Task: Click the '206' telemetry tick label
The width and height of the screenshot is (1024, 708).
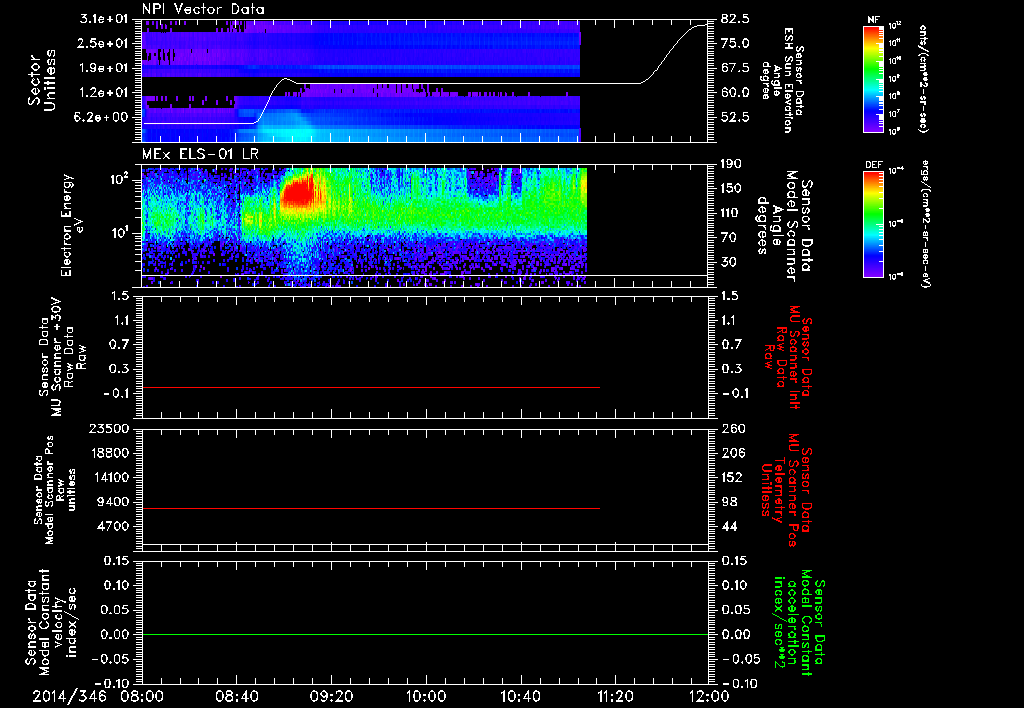Action: 731,453
